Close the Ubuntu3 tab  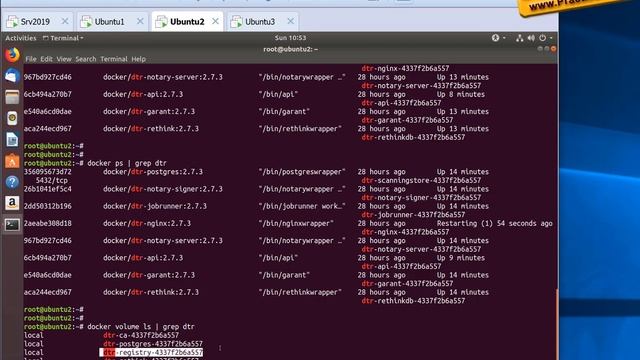coord(290,21)
